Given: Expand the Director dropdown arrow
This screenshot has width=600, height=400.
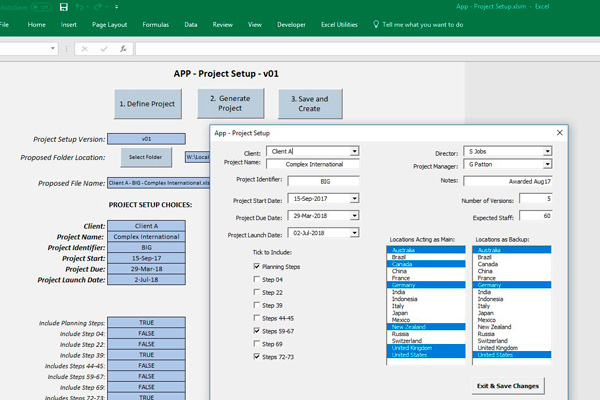Looking at the screenshot, I should click(548, 151).
